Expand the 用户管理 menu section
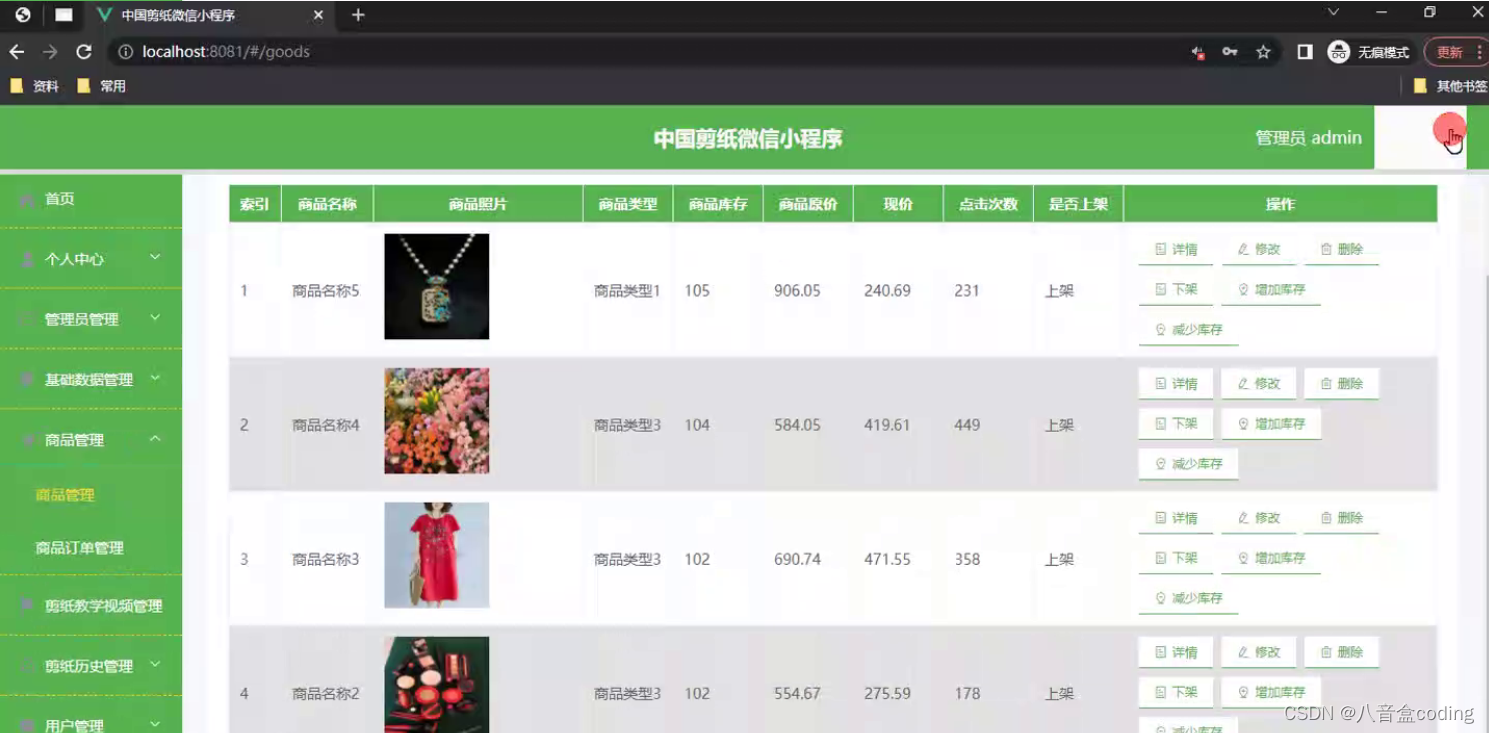 pyautogui.click(x=74, y=723)
